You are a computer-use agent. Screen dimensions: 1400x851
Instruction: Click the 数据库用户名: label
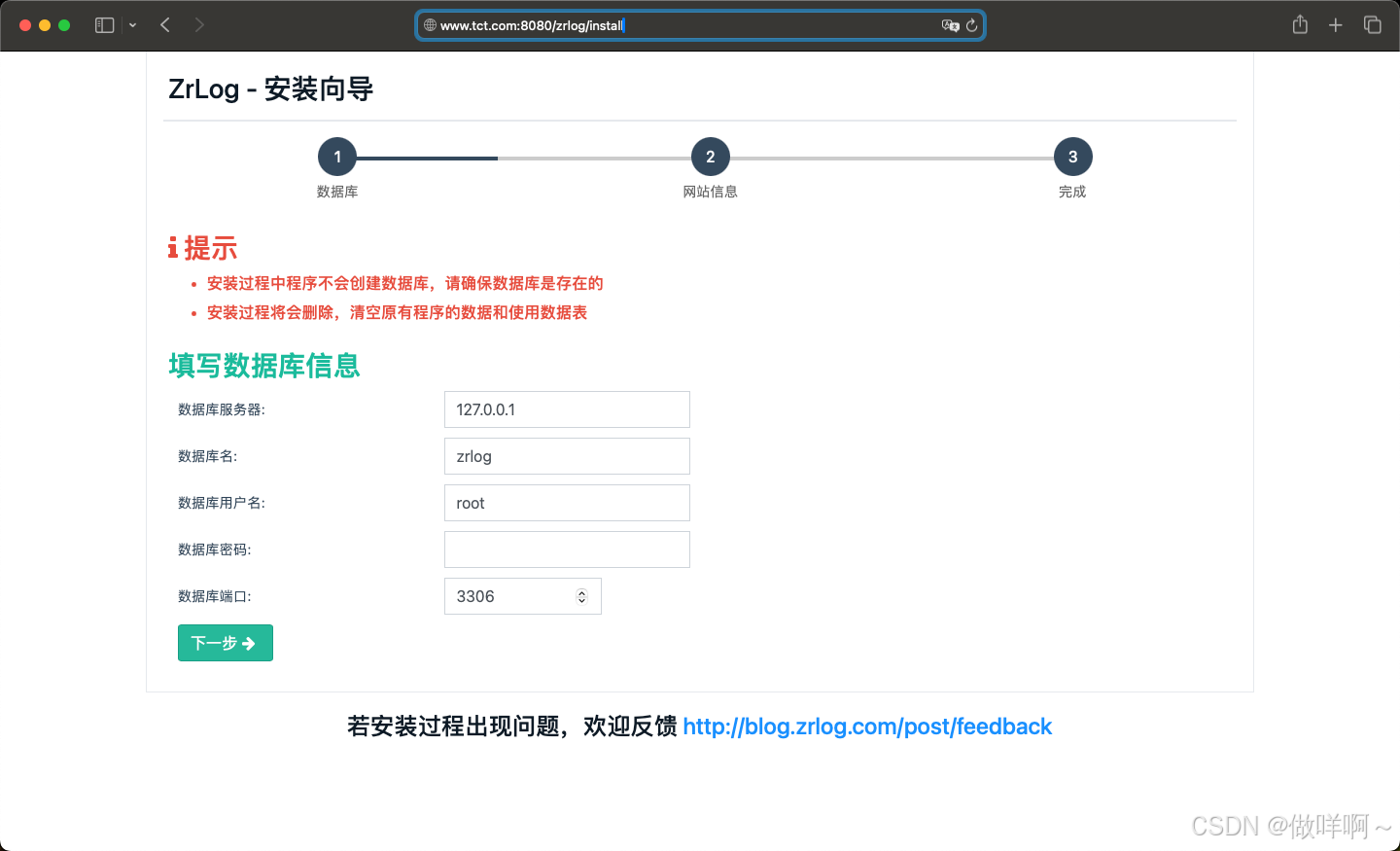[222, 503]
